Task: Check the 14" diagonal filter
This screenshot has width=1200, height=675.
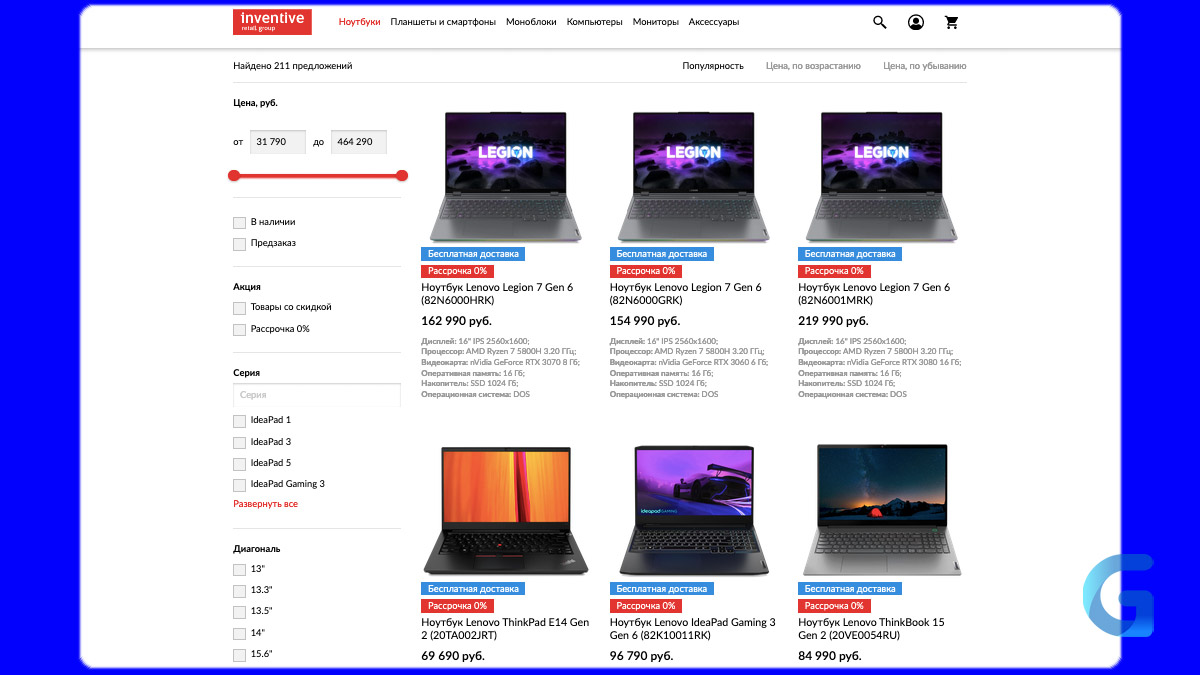Action: pyautogui.click(x=239, y=634)
